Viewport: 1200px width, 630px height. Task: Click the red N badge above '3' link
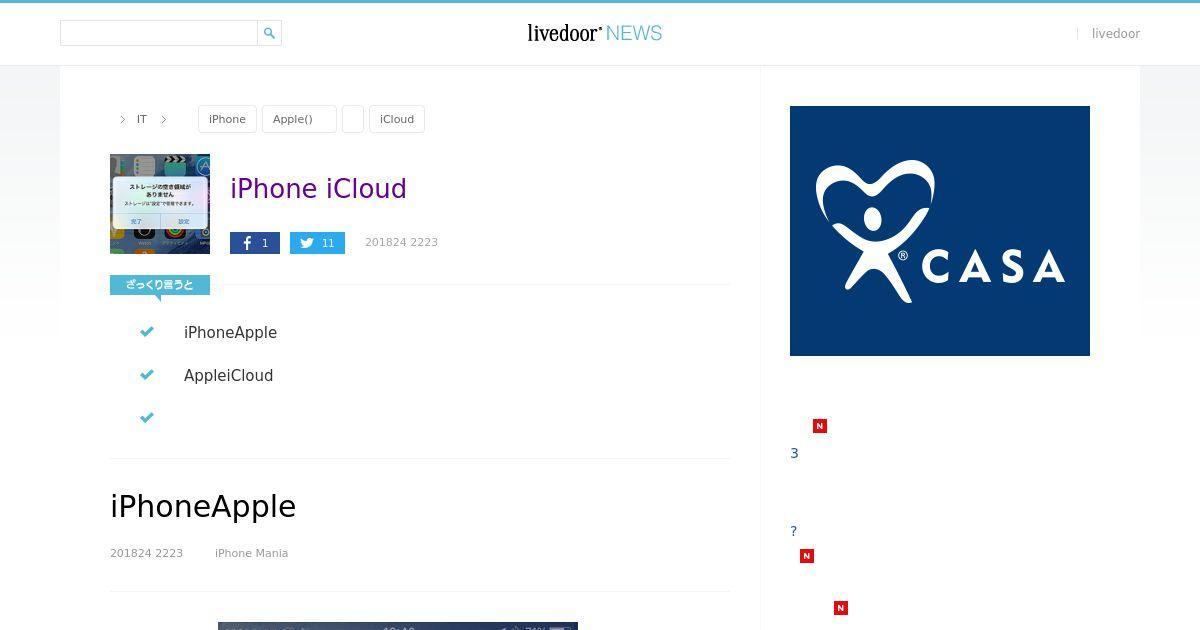click(x=820, y=426)
